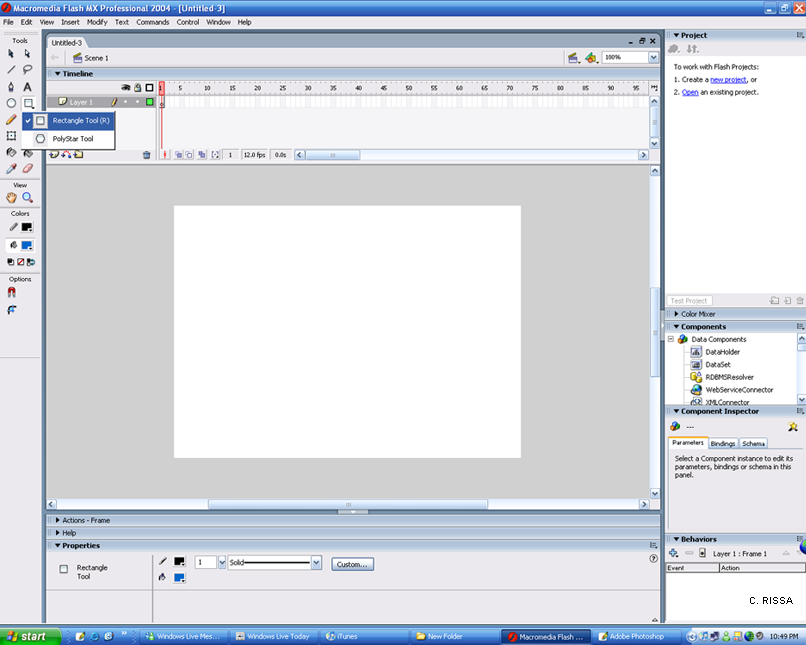The width and height of the screenshot is (806, 645).
Task: Toggle the Onion Skin button
Action: 178,155
